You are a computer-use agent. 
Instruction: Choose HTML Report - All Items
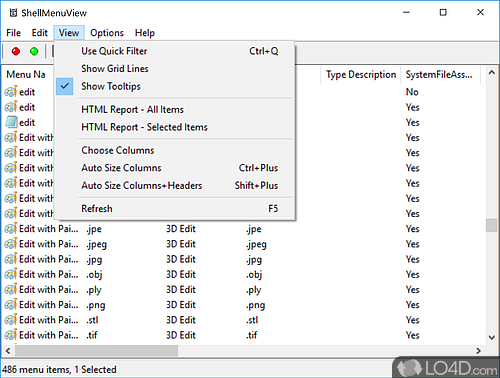click(x=175, y=110)
